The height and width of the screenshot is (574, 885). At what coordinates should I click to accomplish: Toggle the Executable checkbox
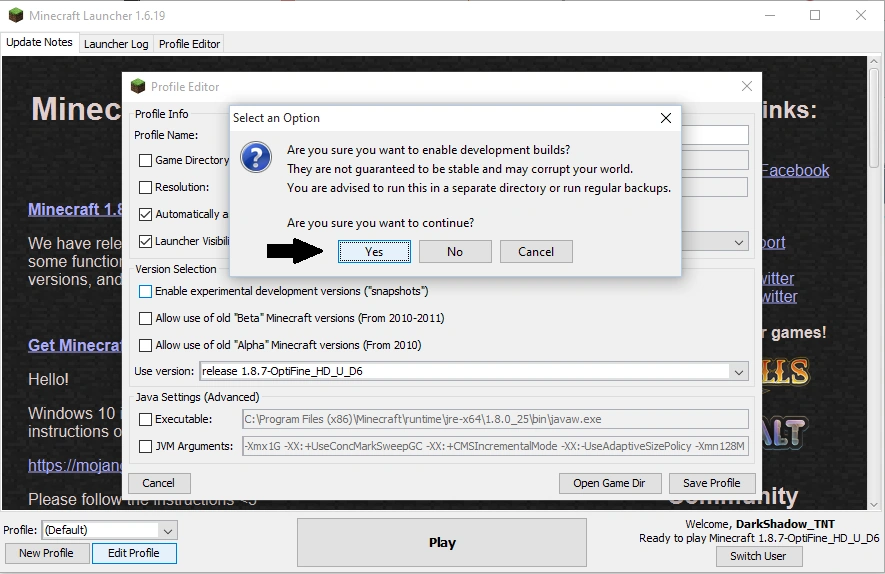click(x=145, y=419)
